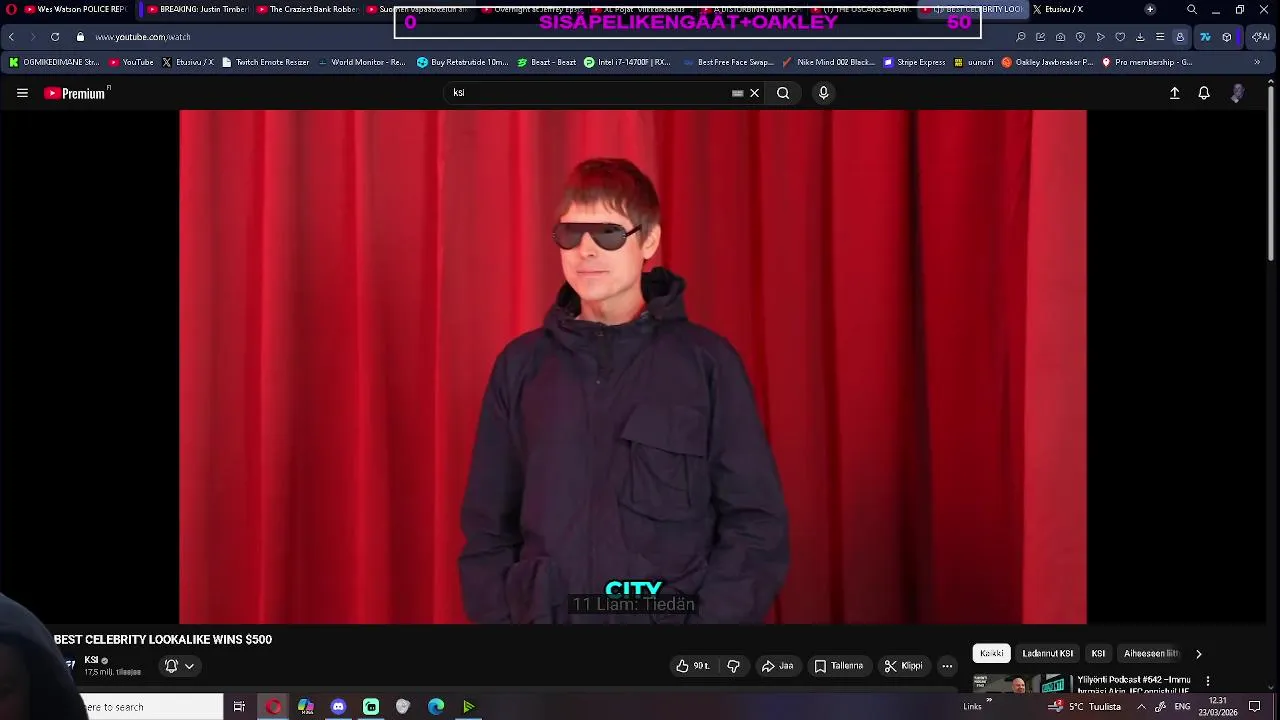View site info via address bar padlock
Screen dimensions: 1280x720
click(x=81, y=37)
